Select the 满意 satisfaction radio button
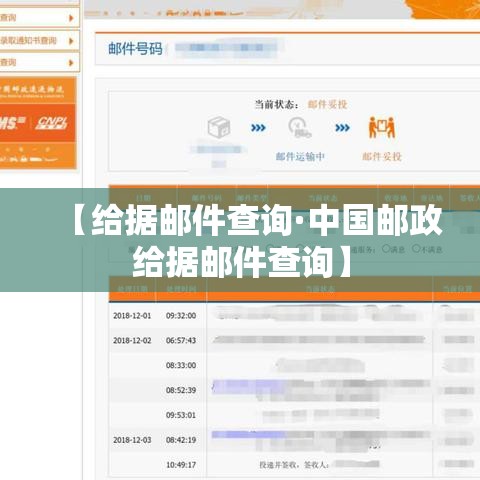 click(386, 248)
